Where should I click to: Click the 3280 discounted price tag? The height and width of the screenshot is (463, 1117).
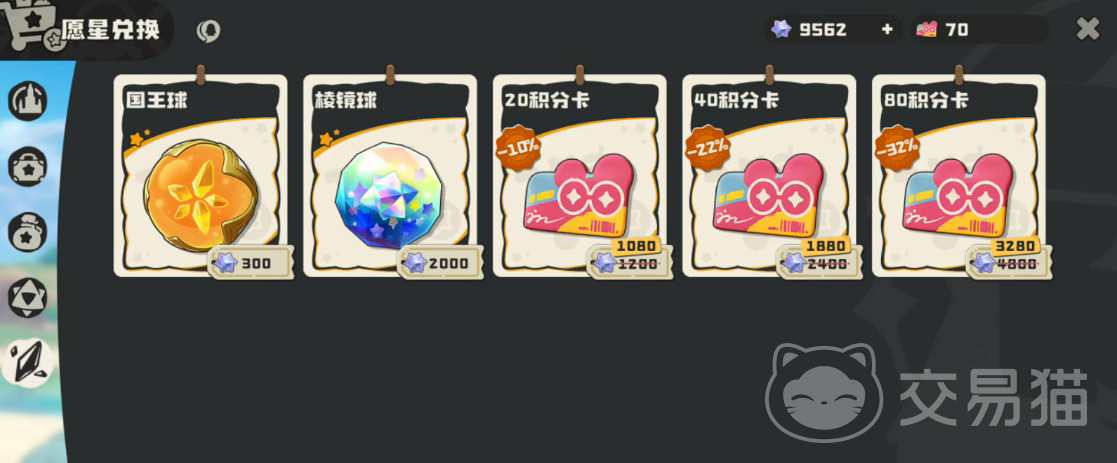(x=1014, y=246)
